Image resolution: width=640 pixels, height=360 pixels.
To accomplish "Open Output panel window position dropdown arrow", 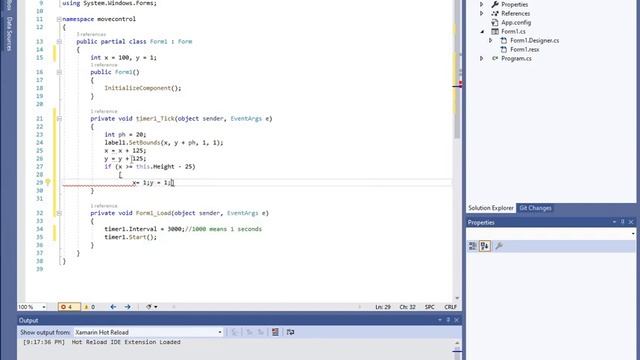I will point(440,320).
